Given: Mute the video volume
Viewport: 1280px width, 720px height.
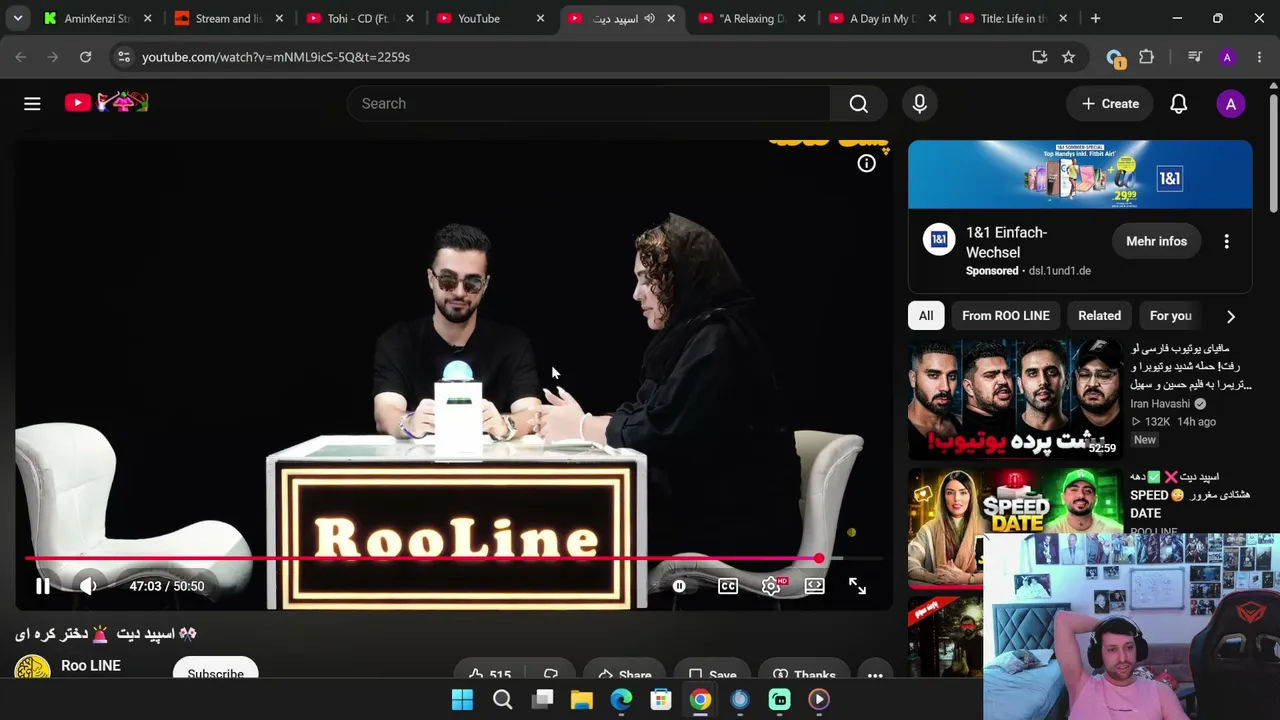Looking at the screenshot, I should point(88,586).
